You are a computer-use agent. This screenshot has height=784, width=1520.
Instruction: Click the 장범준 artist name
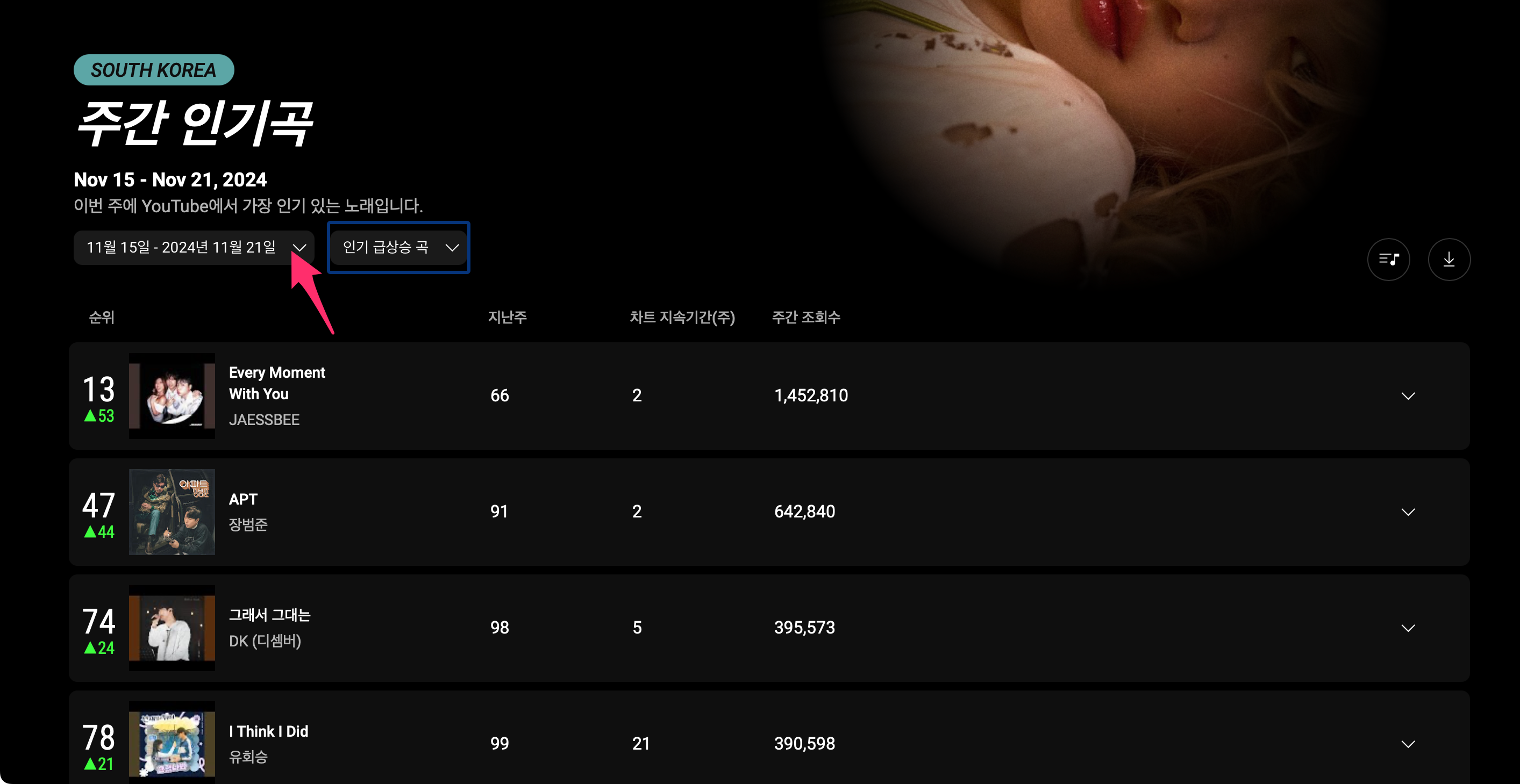(x=248, y=524)
